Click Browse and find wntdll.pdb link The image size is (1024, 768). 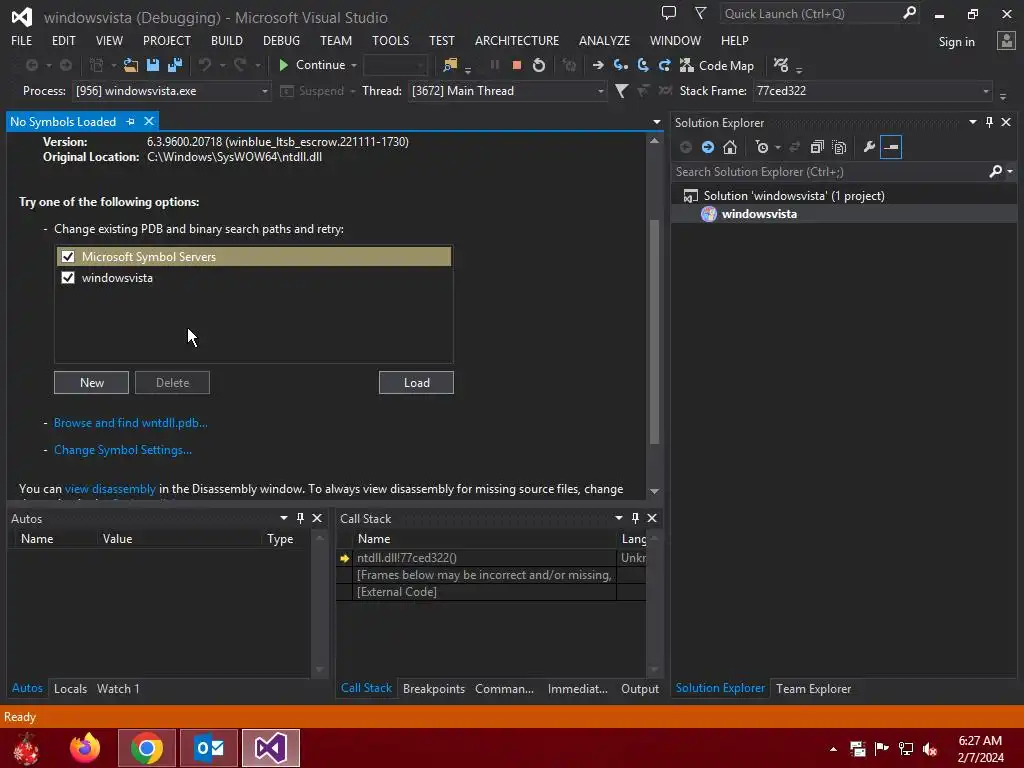[x=131, y=423]
